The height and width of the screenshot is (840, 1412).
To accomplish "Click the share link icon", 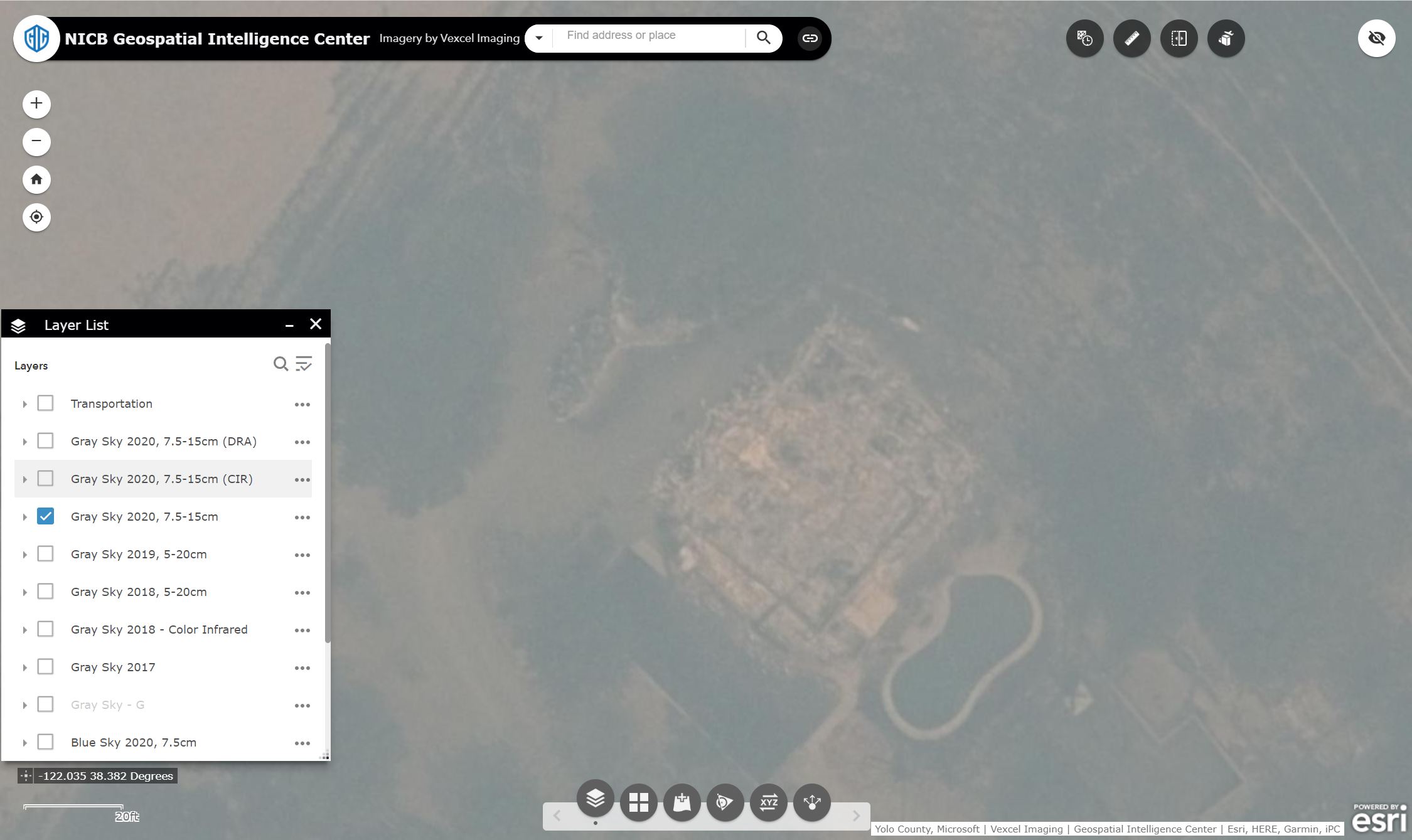I will click(810, 38).
